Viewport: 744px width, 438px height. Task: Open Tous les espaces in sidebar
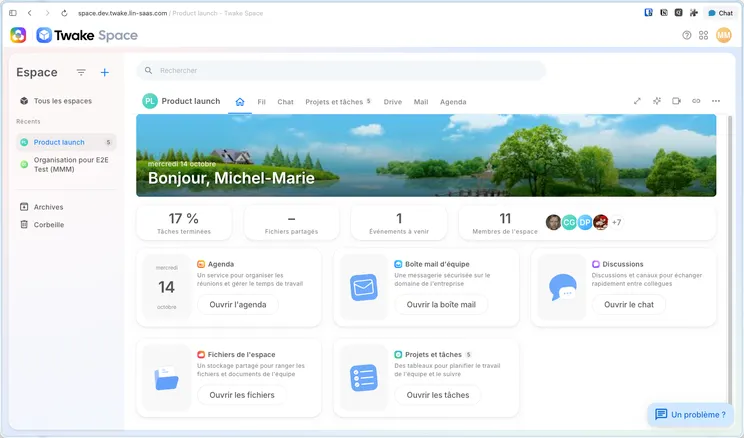(x=63, y=101)
